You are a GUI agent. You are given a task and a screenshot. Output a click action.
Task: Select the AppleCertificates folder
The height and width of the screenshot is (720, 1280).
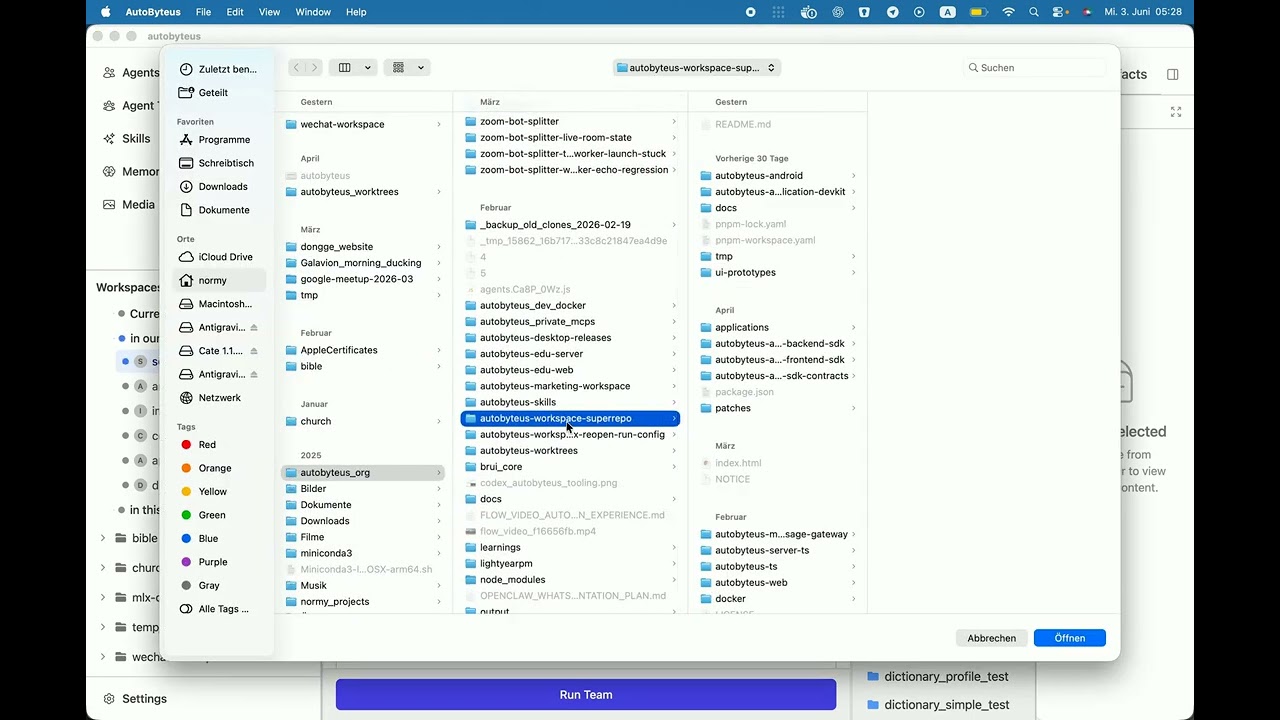[x=363, y=350]
